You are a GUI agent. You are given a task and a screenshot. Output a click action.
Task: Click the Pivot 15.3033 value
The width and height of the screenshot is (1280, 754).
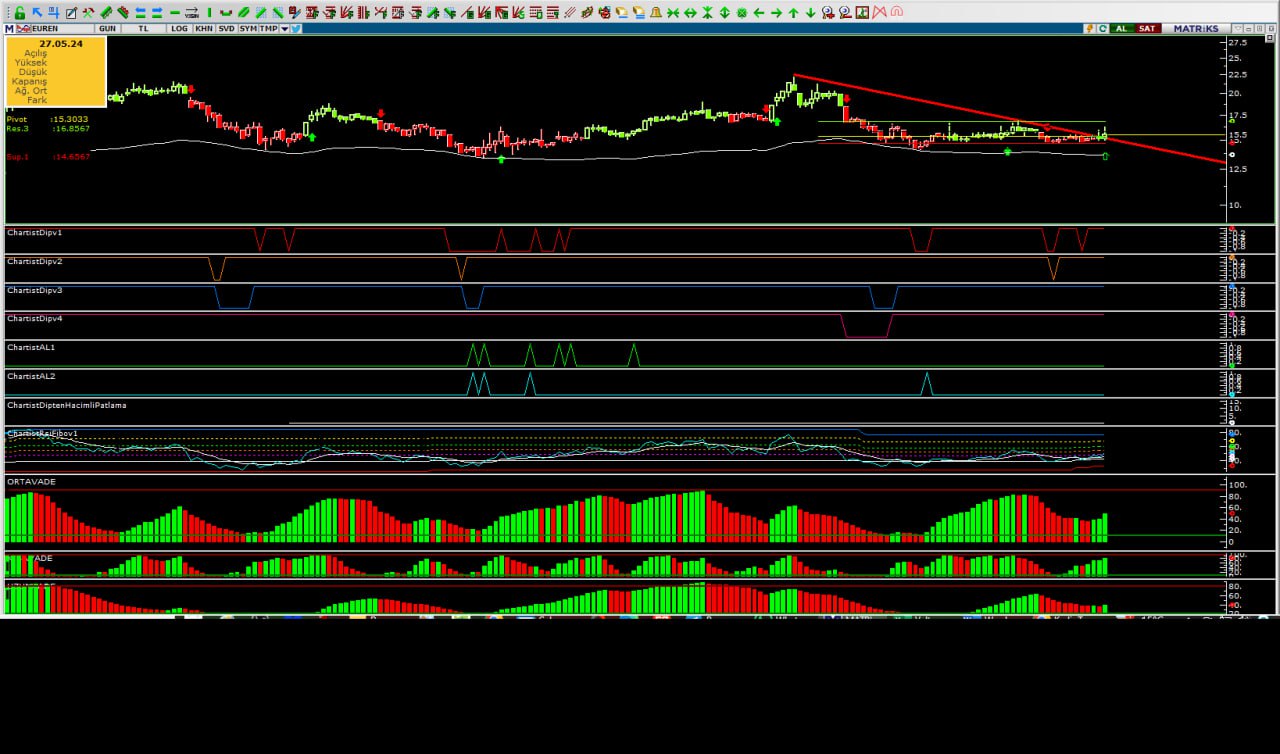coord(70,119)
